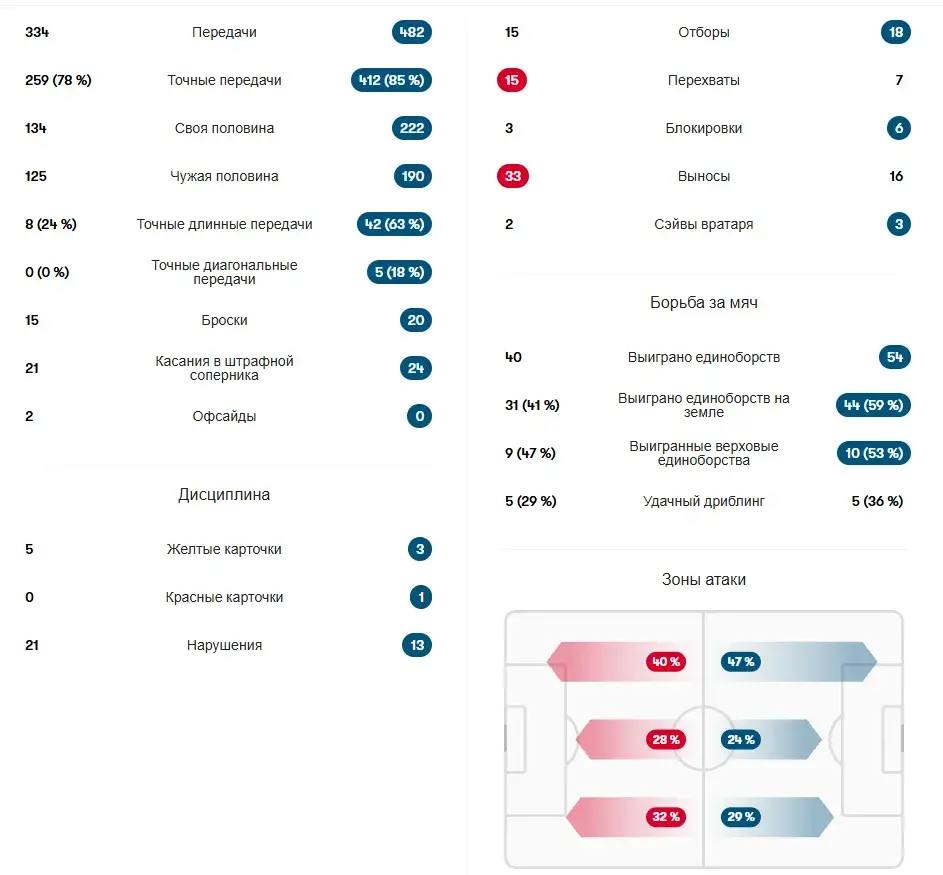The width and height of the screenshot is (943, 875).
Task: Select the 13 fouls badge in Нарушения row
Action: [417, 645]
